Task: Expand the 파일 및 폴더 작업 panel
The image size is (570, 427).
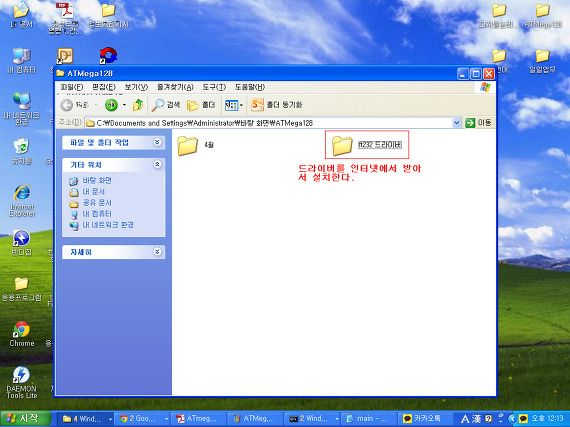Action: (157, 142)
